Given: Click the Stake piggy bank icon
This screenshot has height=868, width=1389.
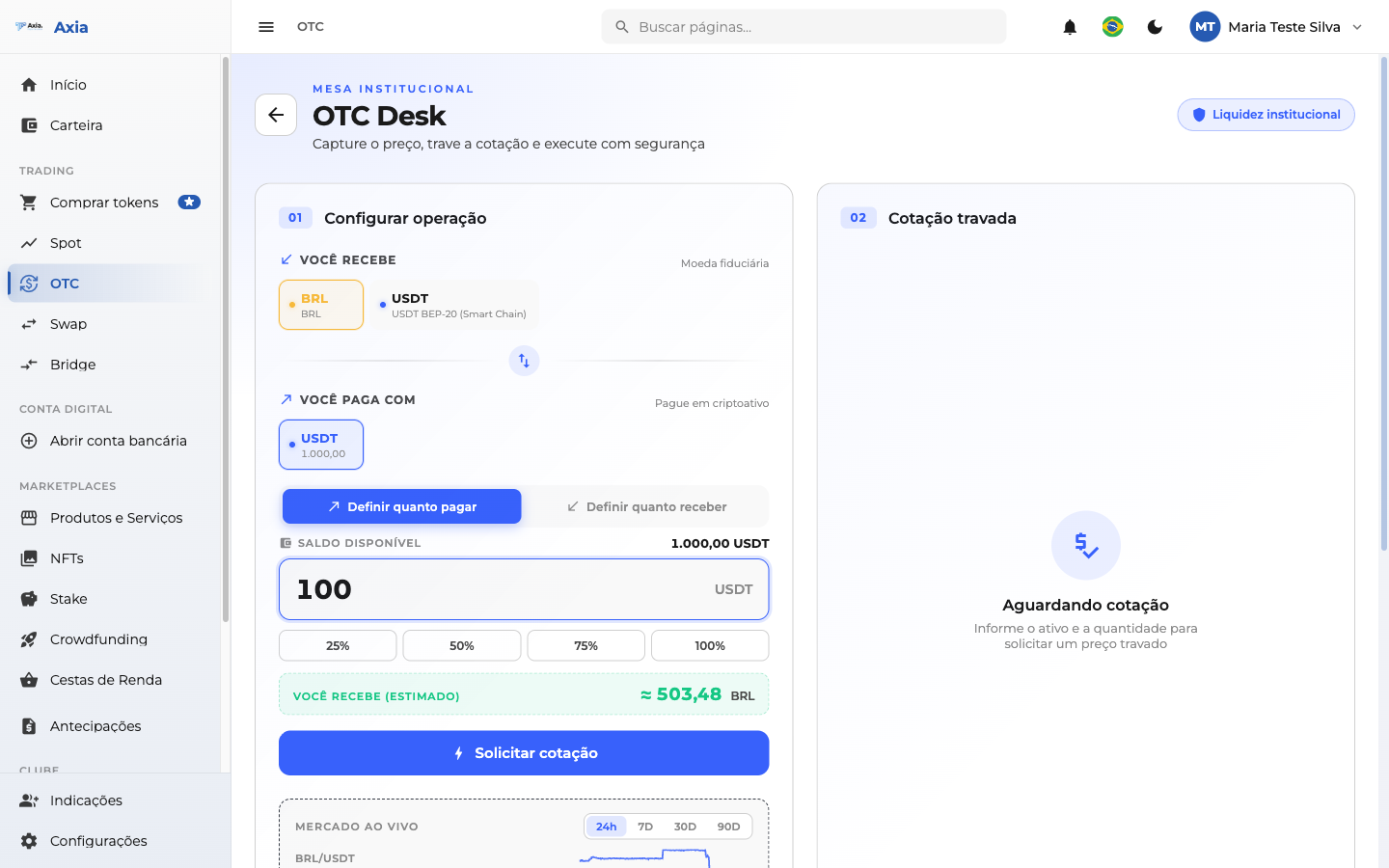Looking at the screenshot, I should [x=29, y=599].
